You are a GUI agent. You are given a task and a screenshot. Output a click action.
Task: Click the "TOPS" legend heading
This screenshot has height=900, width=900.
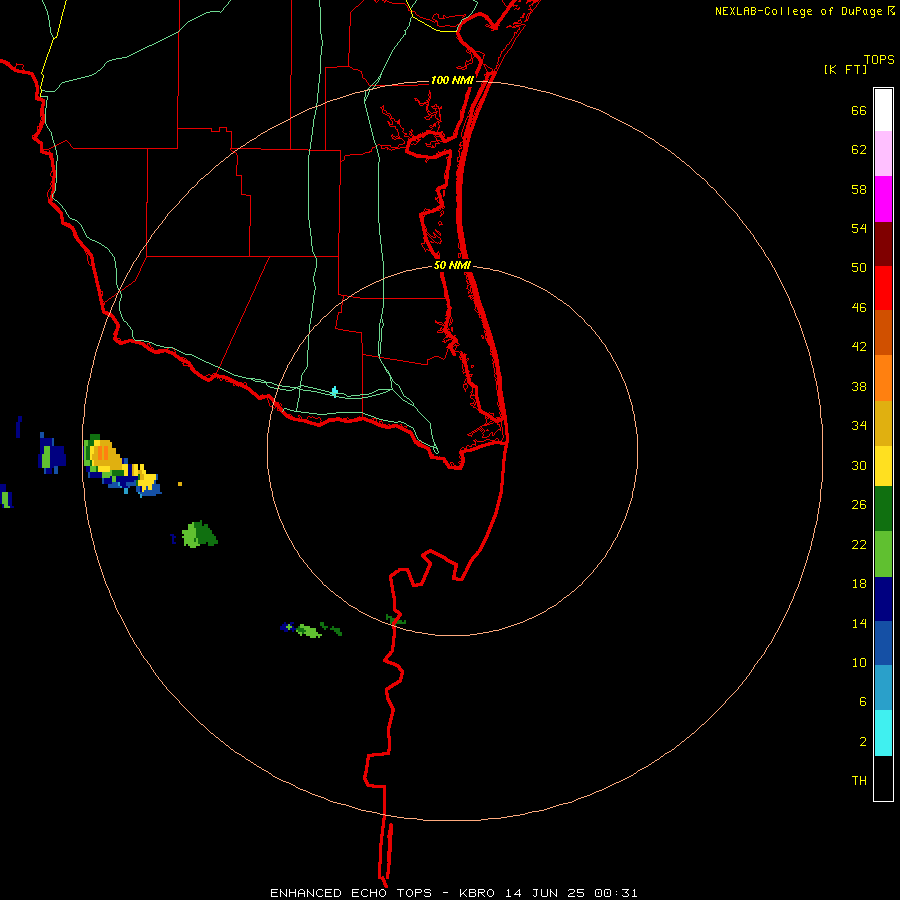click(879, 60)
